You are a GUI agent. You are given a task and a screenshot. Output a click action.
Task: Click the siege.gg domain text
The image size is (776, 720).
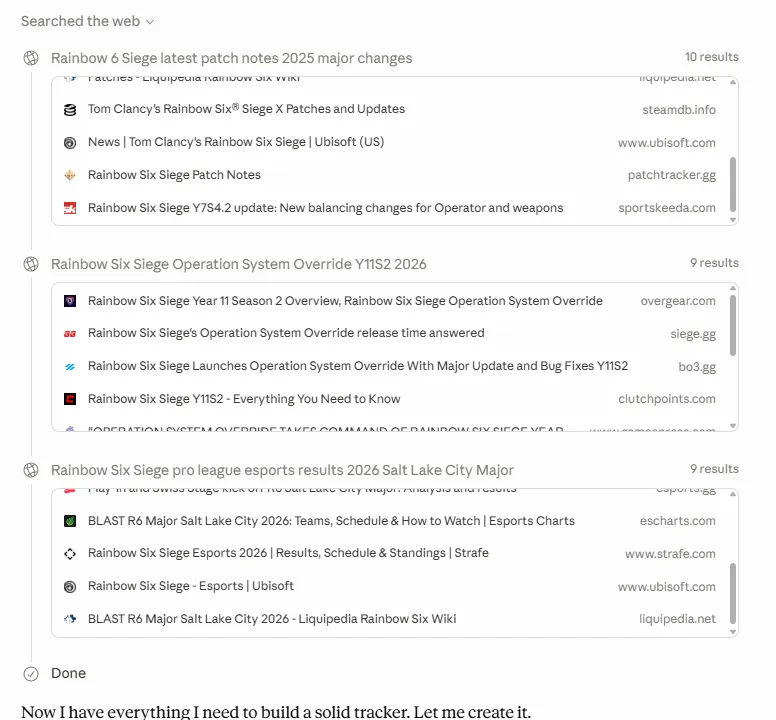[x=693, y=334]
